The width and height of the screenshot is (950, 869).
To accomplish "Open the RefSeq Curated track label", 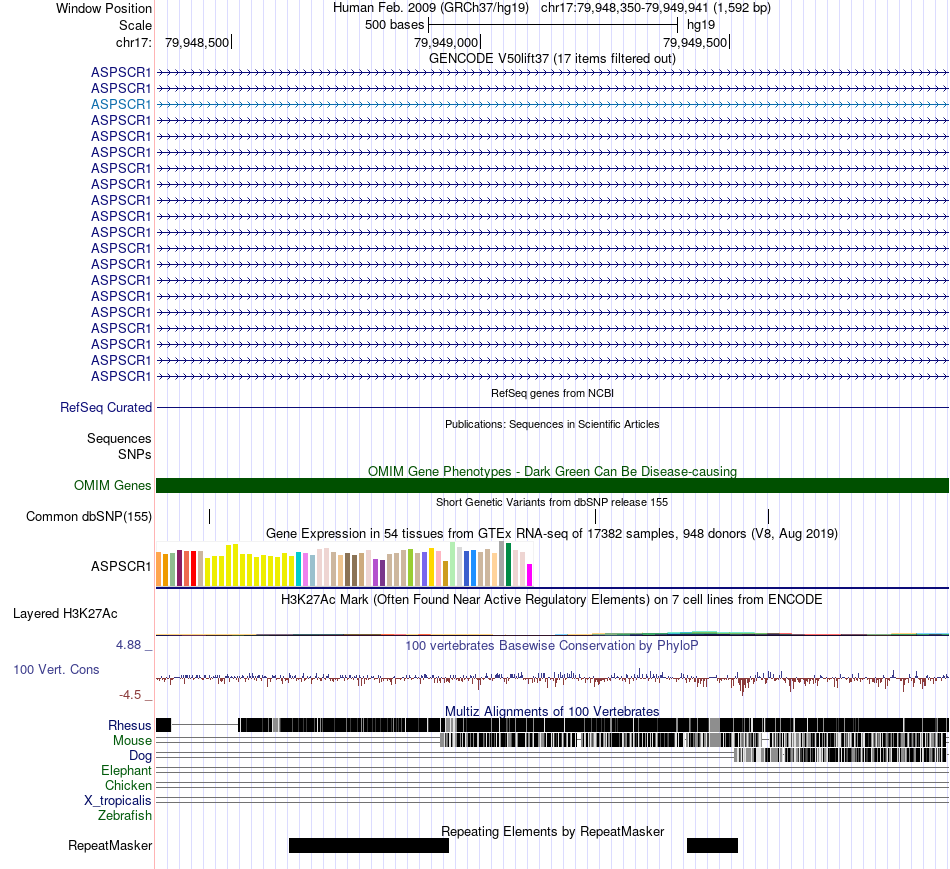I will pyautogui.click(x=106, y=407).
